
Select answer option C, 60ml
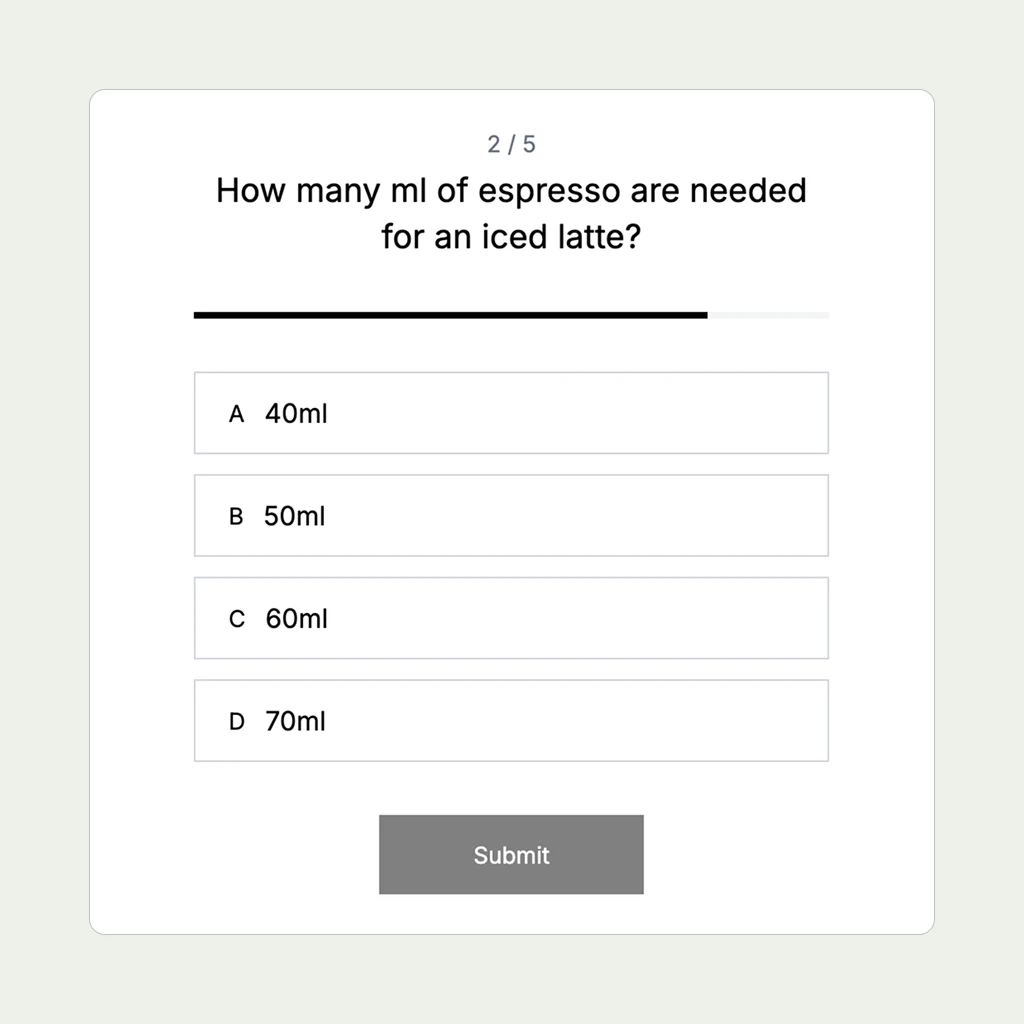click(511, 618)
